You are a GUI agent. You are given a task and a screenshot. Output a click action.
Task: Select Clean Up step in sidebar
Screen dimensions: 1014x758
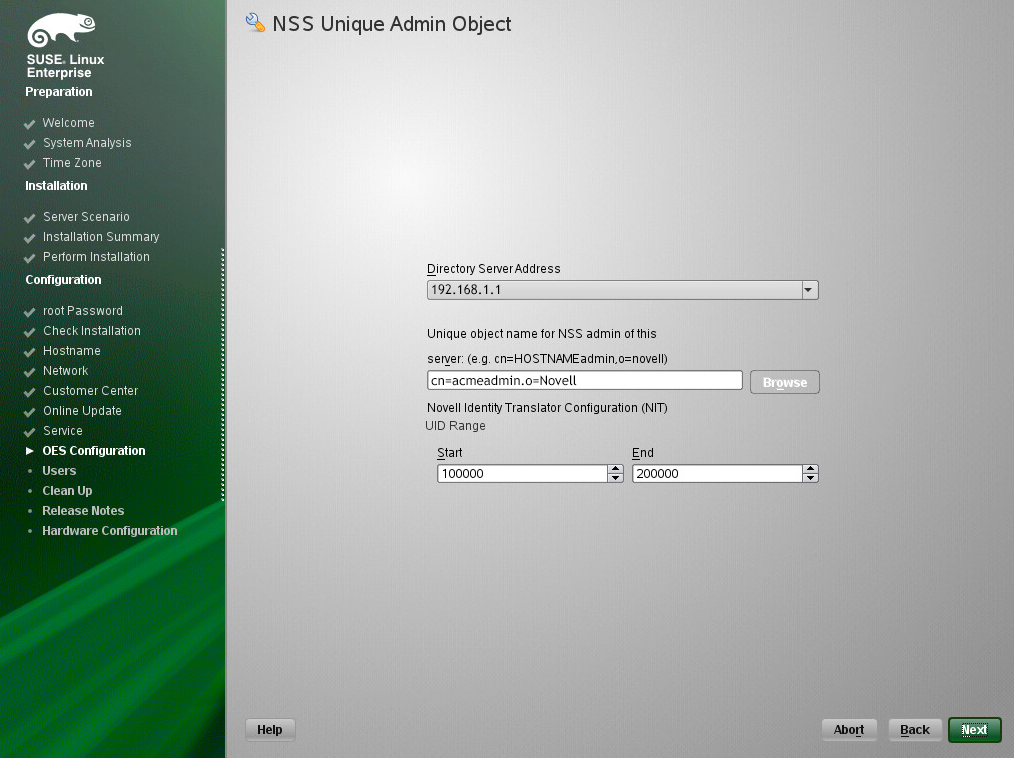pos(67,491)
